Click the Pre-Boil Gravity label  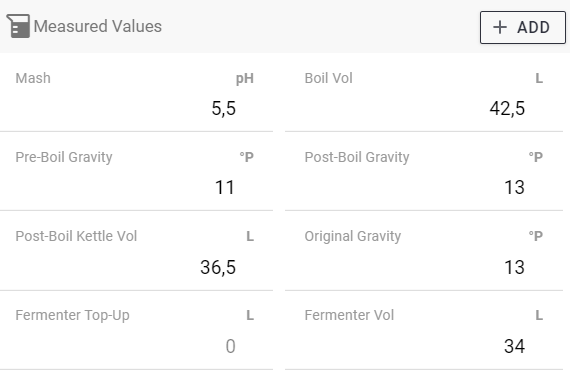click(64, 157)
